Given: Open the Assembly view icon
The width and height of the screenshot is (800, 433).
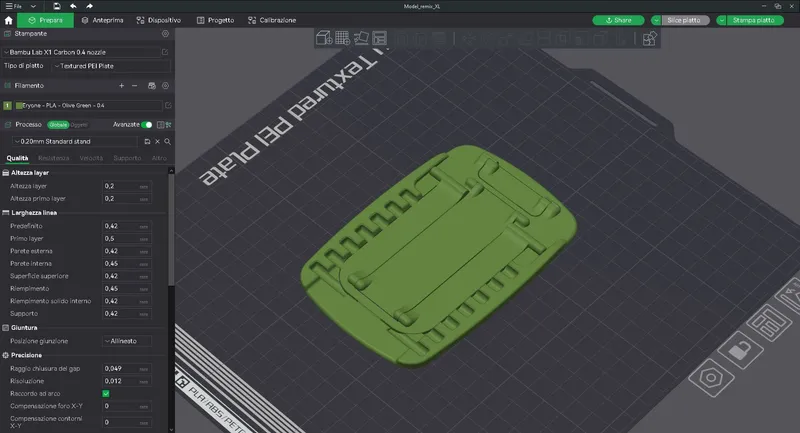Looking at the screenshot, I should point(649,38).
